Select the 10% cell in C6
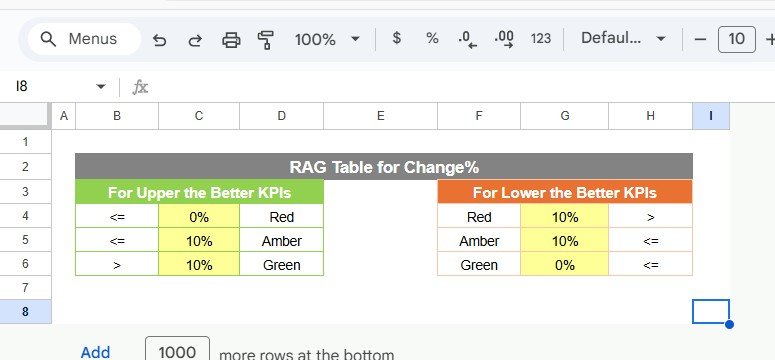The image size is (775, 360). point(199,264)
